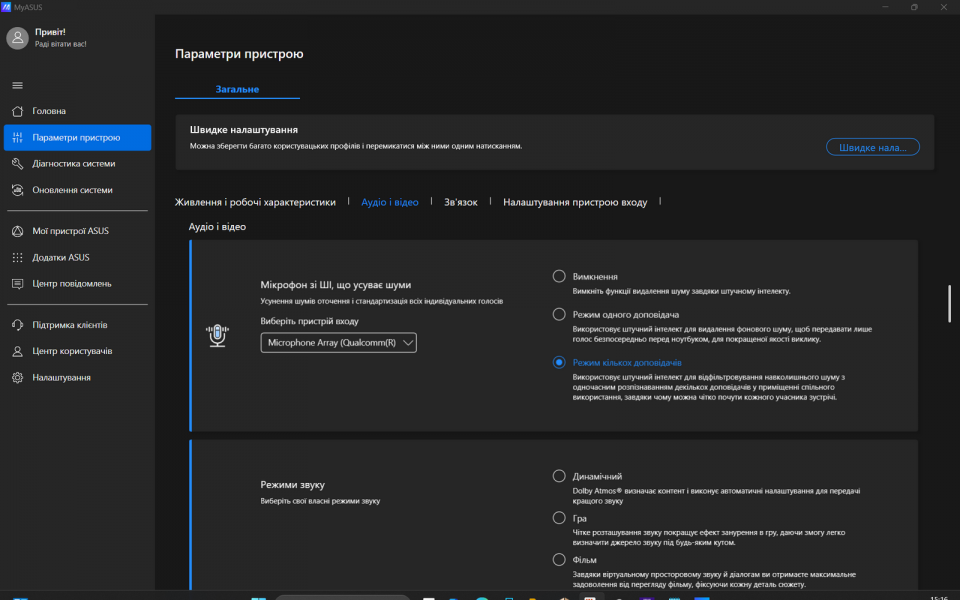960x600 pixels.
Task: Open the Головна home page
Action: (77, 111)
